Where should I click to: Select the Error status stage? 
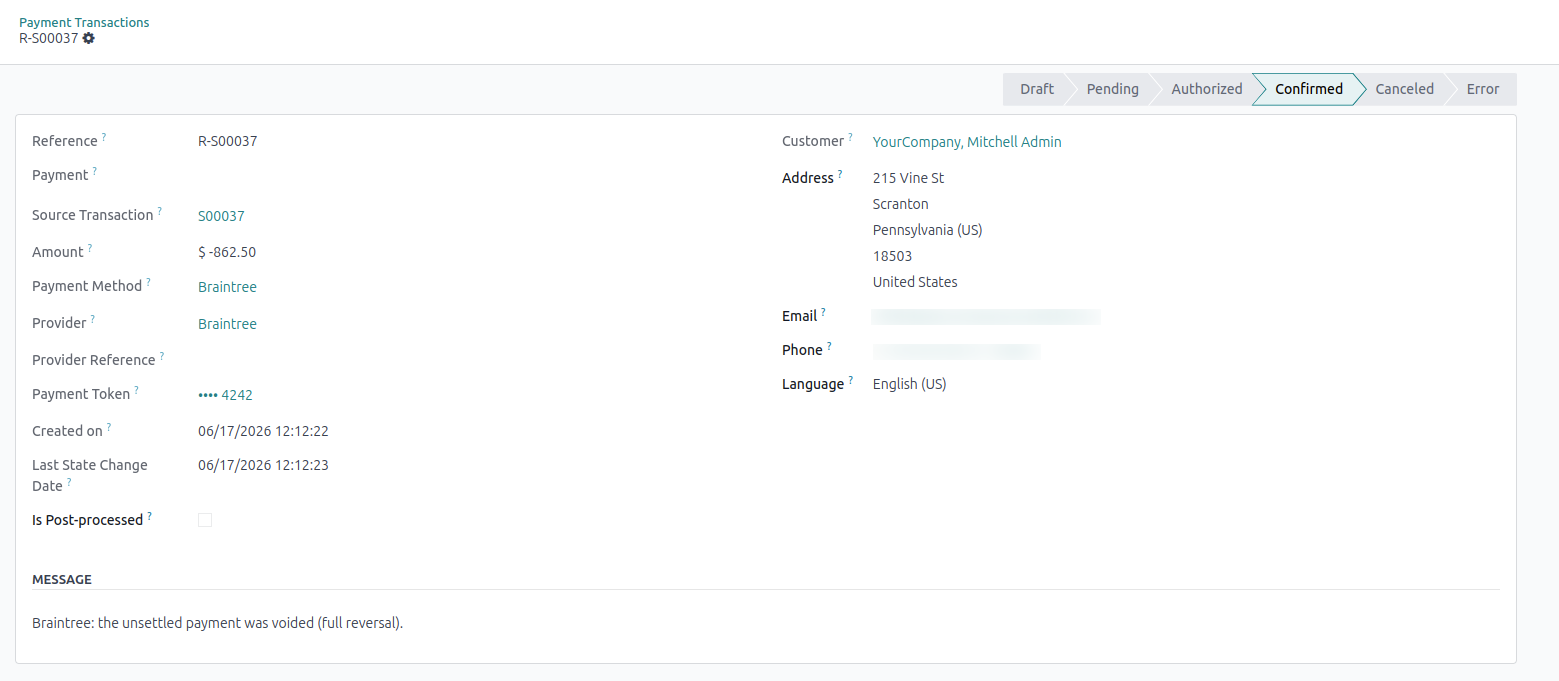point(1483,89)
